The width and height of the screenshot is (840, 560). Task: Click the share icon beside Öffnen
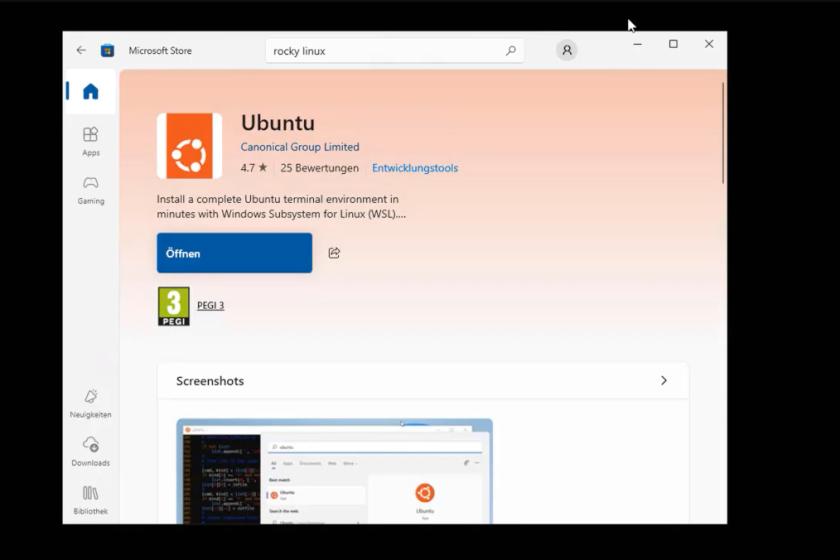334,253
